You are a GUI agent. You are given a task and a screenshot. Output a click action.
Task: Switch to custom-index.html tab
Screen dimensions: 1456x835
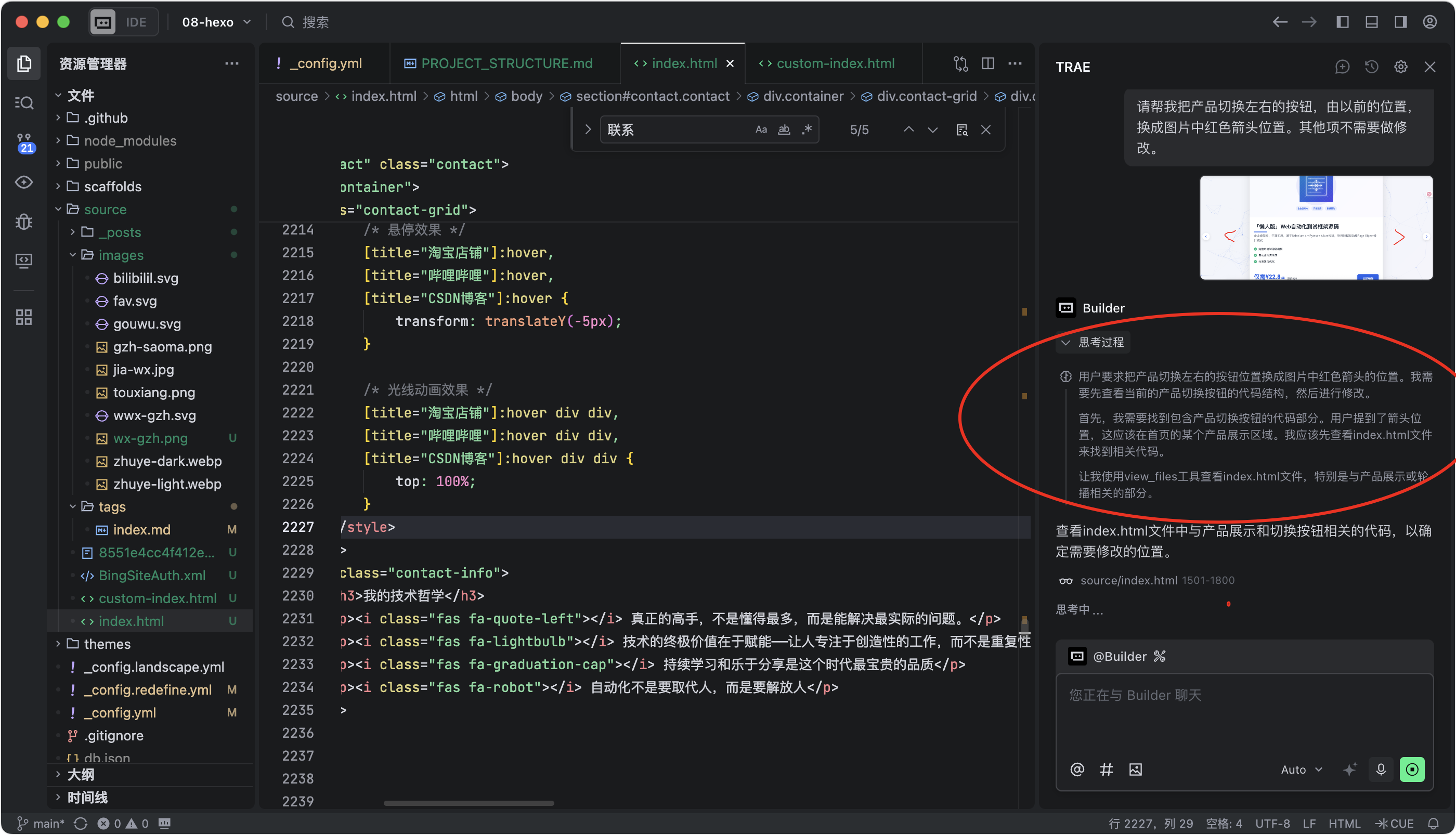(x=835, y=63)
